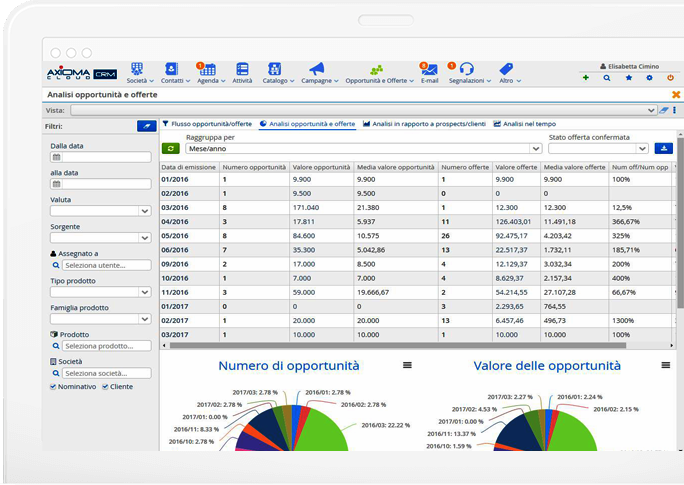The width and height of the screenshot is (684, 485).
Task: Open the Campagne megaphone icon
Action: [316, 69]
